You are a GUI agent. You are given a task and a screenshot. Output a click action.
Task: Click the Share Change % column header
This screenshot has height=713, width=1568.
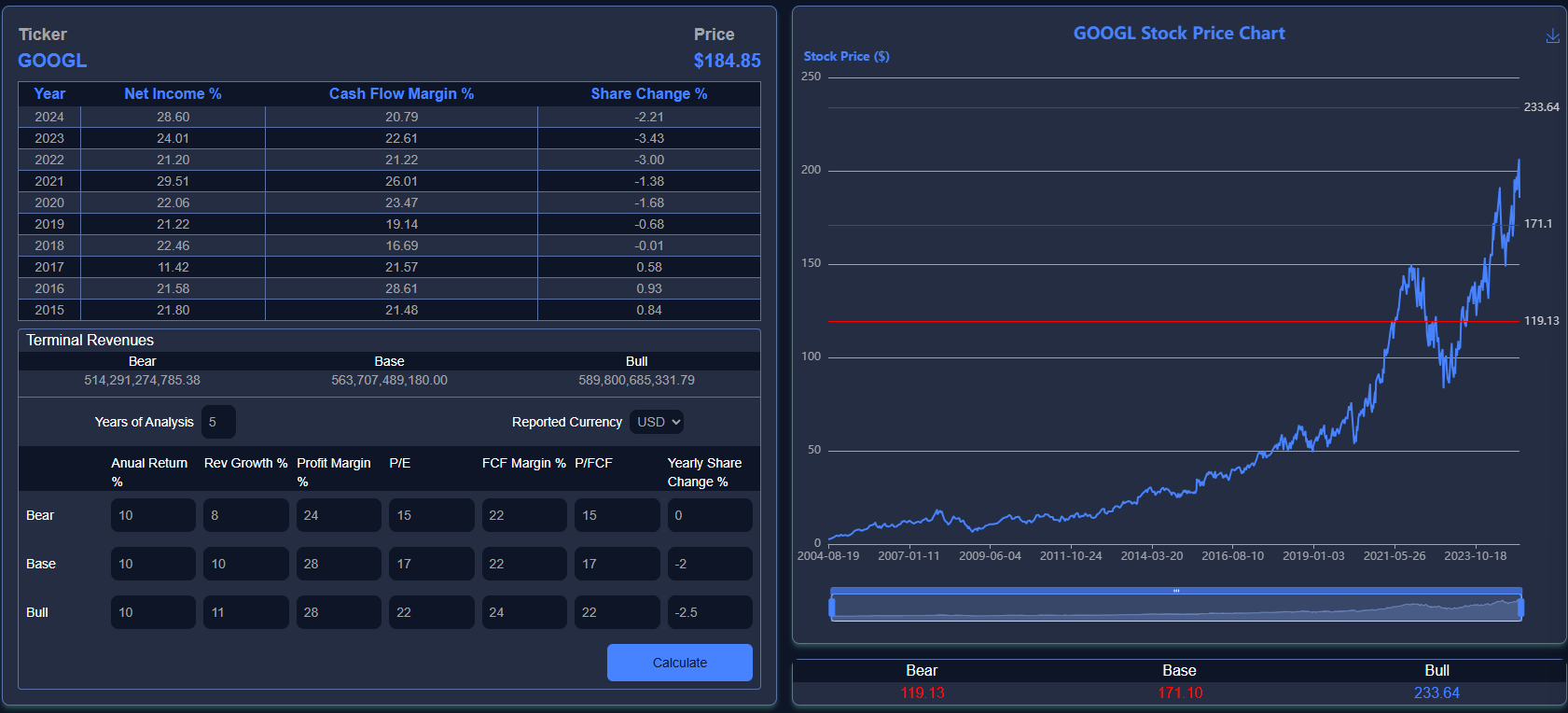pos(648,93)
